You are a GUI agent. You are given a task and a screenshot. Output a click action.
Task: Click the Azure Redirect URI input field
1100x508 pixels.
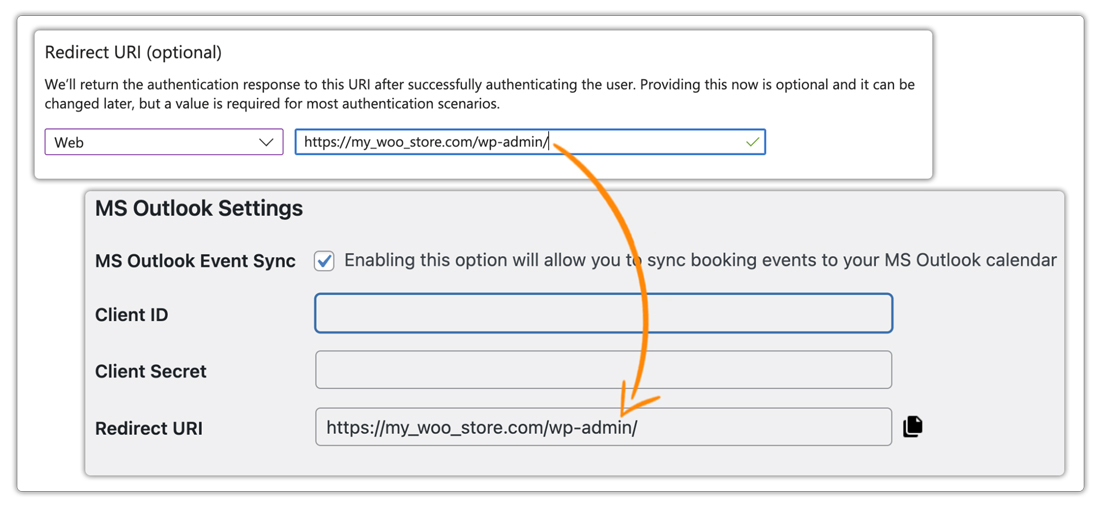[x=530, y=142]
